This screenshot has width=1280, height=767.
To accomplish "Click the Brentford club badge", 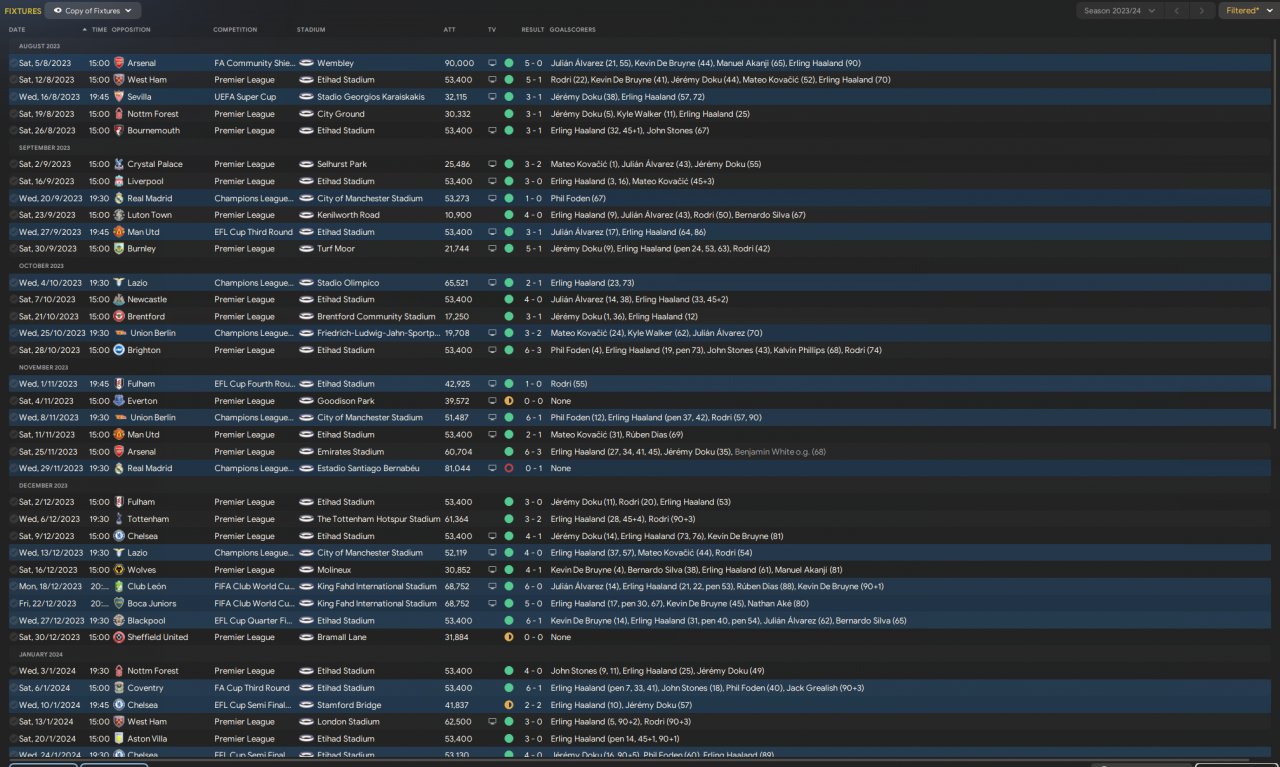I will [119, 316].
